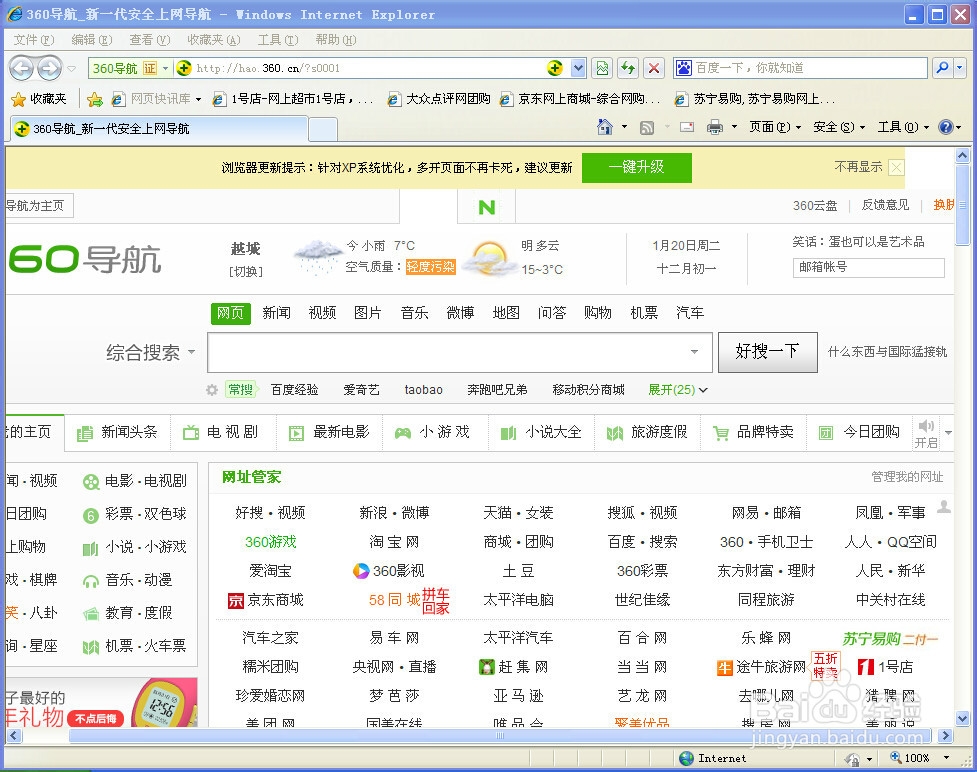
Task: Open search provider dropdown arrow
Action: pyautogui.click(x=960, y=68)
